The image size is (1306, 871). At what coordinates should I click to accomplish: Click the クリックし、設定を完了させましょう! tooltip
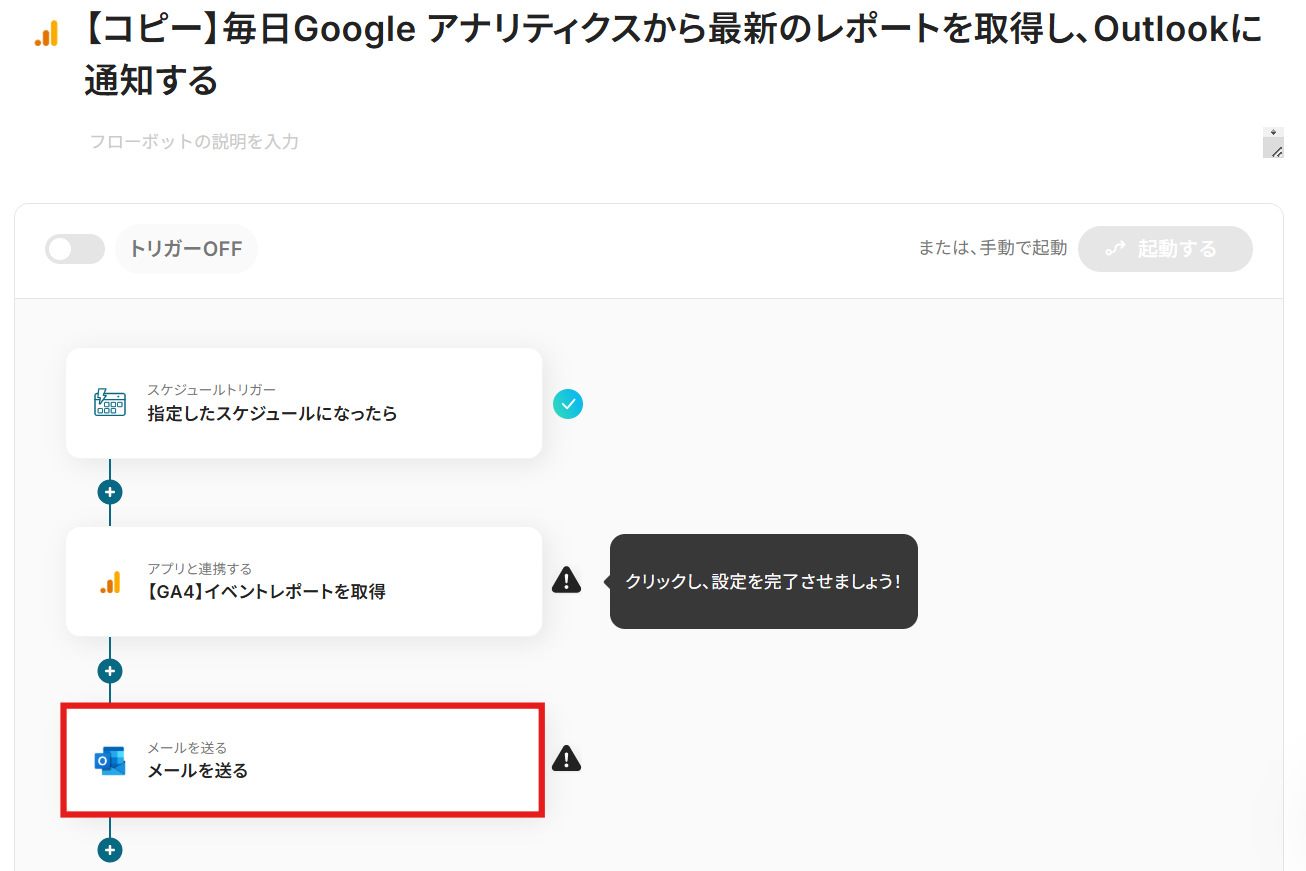[x=764, y=581]
